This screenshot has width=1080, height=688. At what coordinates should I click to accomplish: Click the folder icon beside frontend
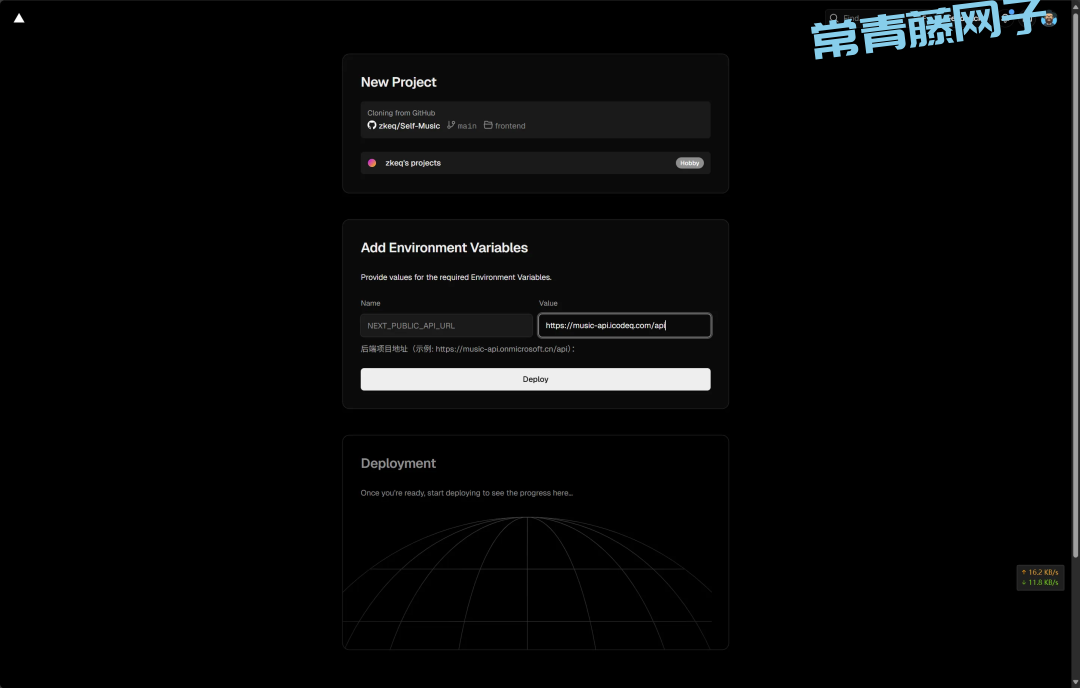coord(488,125)
